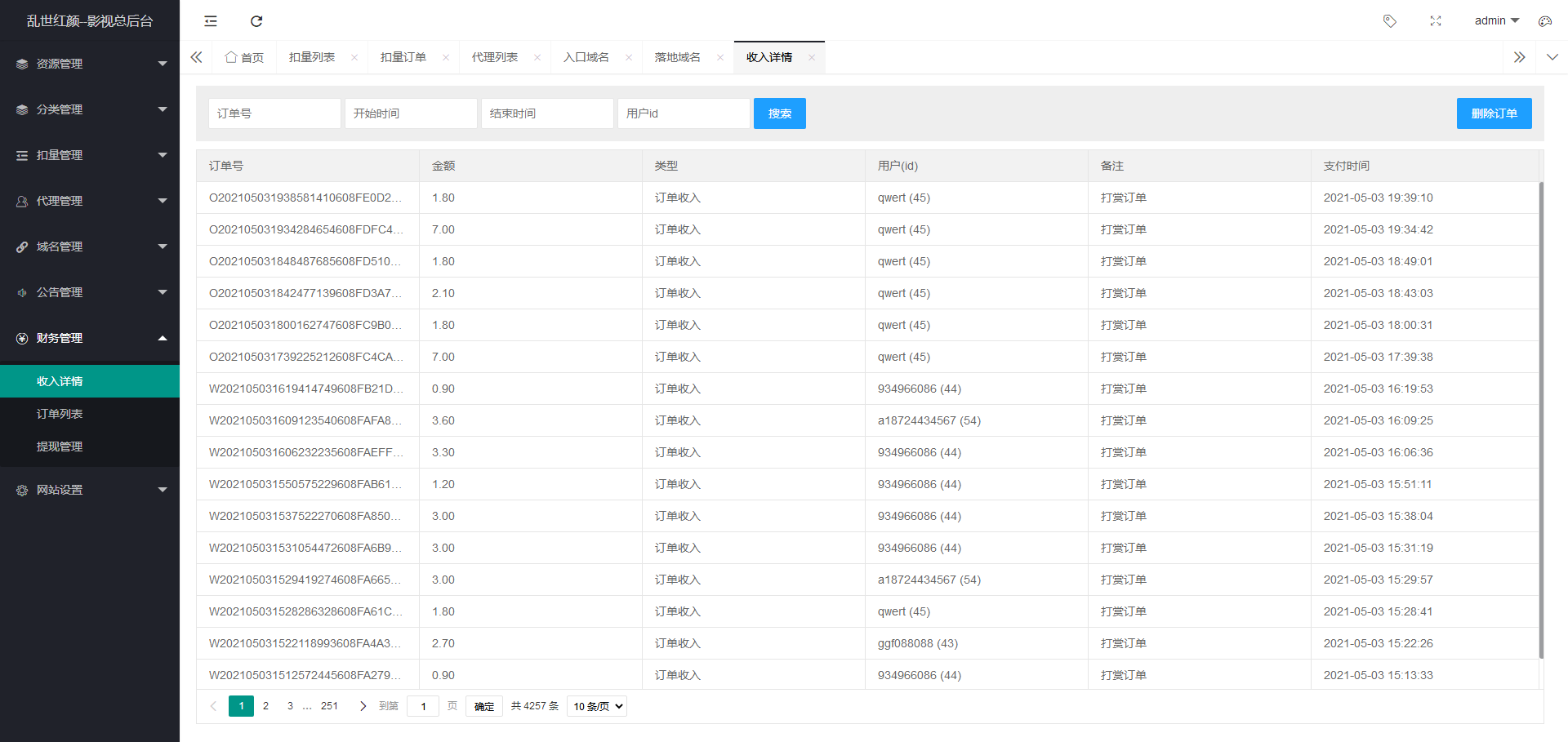Image resolution: width=1568 pixels, height=742 pixels.
Task: Switch to the 扣量订单 tab
Action: tap(403, 57)
